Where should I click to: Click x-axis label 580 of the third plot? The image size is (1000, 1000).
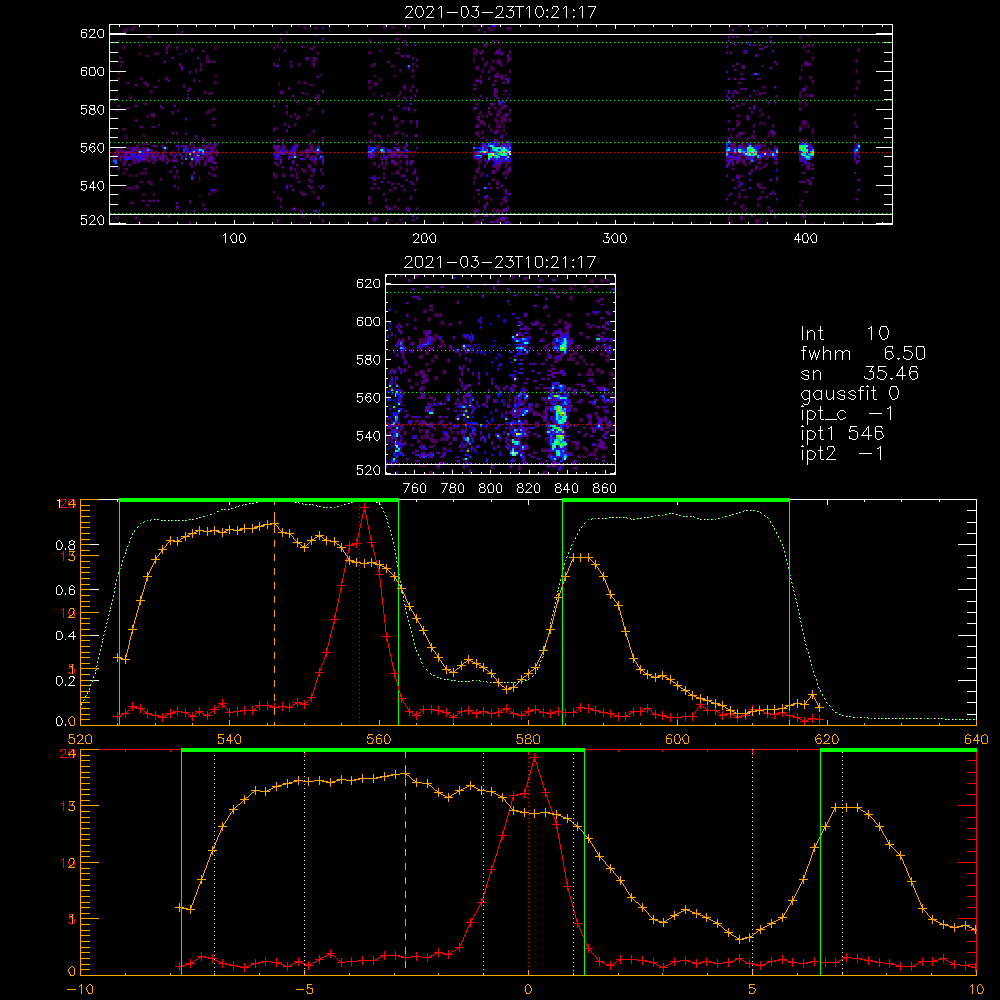coord(528,739)
